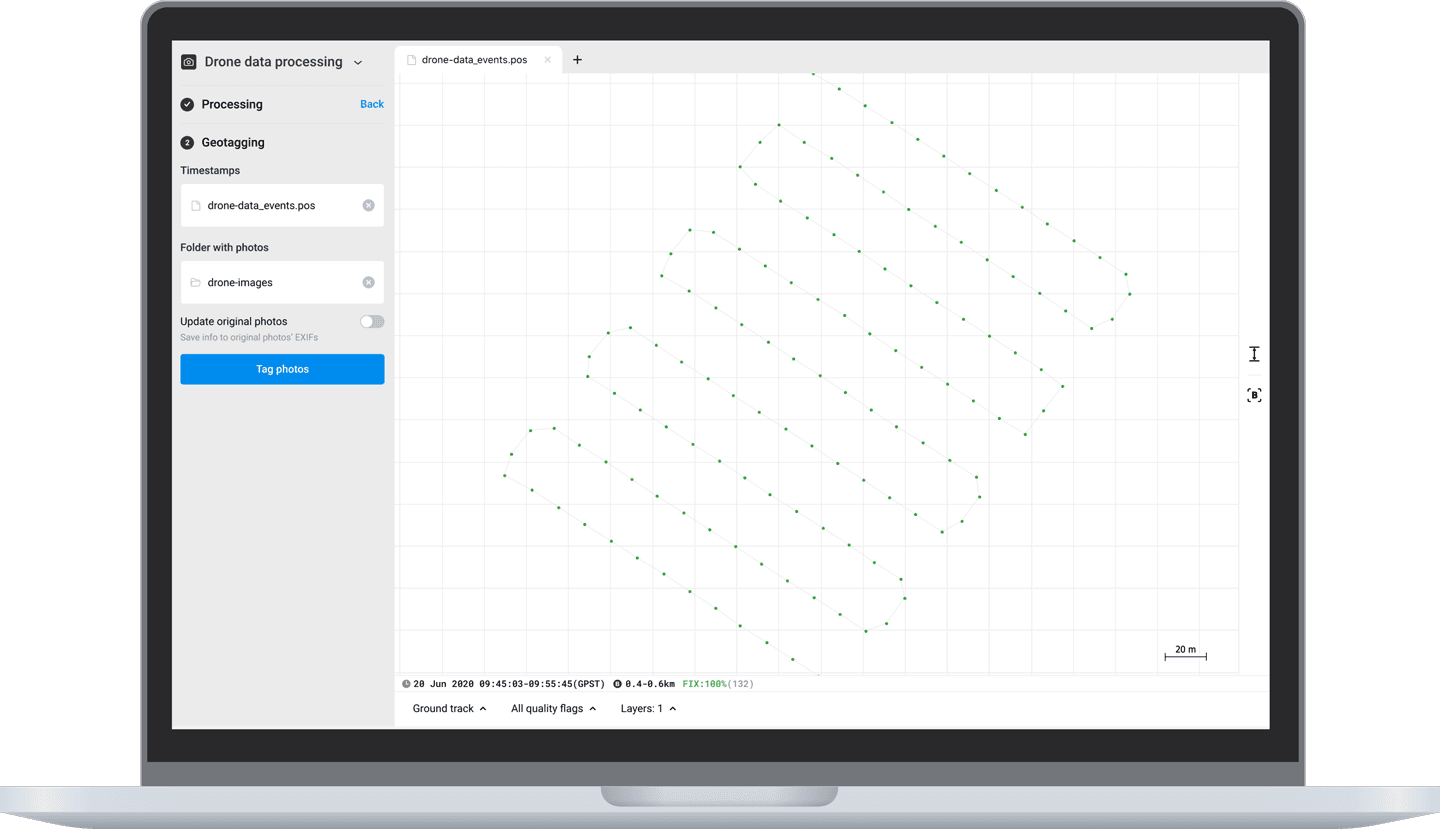Click the drone-images folder field
Viewport: 1440px width, 829px height.
[x=270, y=283]
